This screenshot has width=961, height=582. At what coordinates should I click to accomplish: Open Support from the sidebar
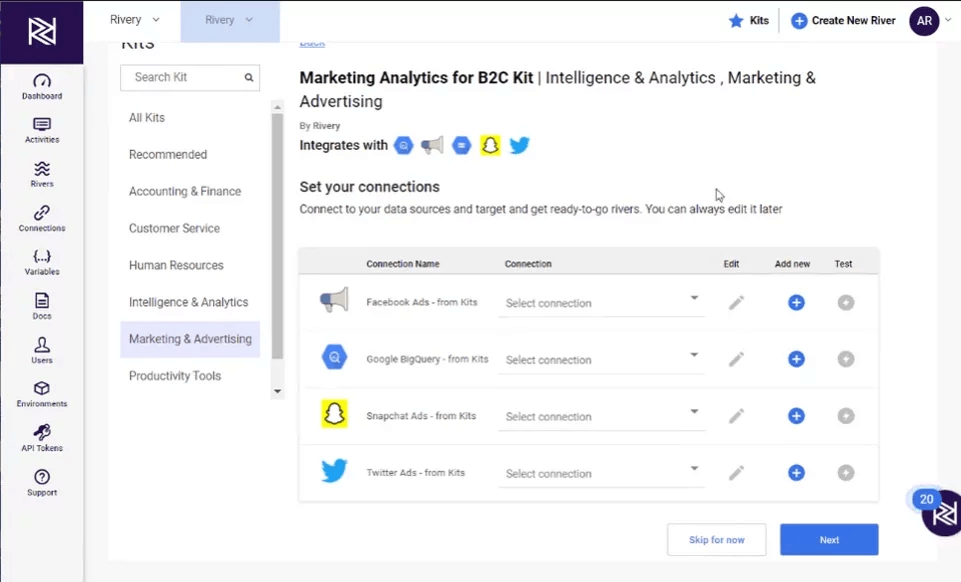42,483
